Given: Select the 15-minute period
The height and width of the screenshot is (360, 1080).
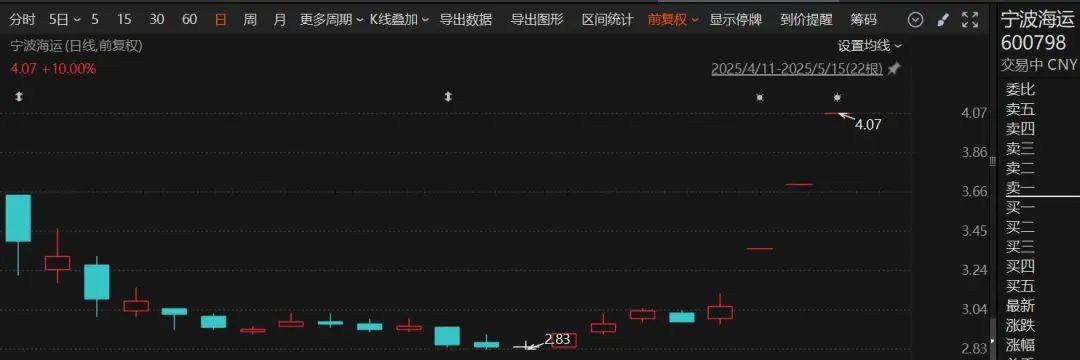Looking at the screenshot, I should pos(124,20).
